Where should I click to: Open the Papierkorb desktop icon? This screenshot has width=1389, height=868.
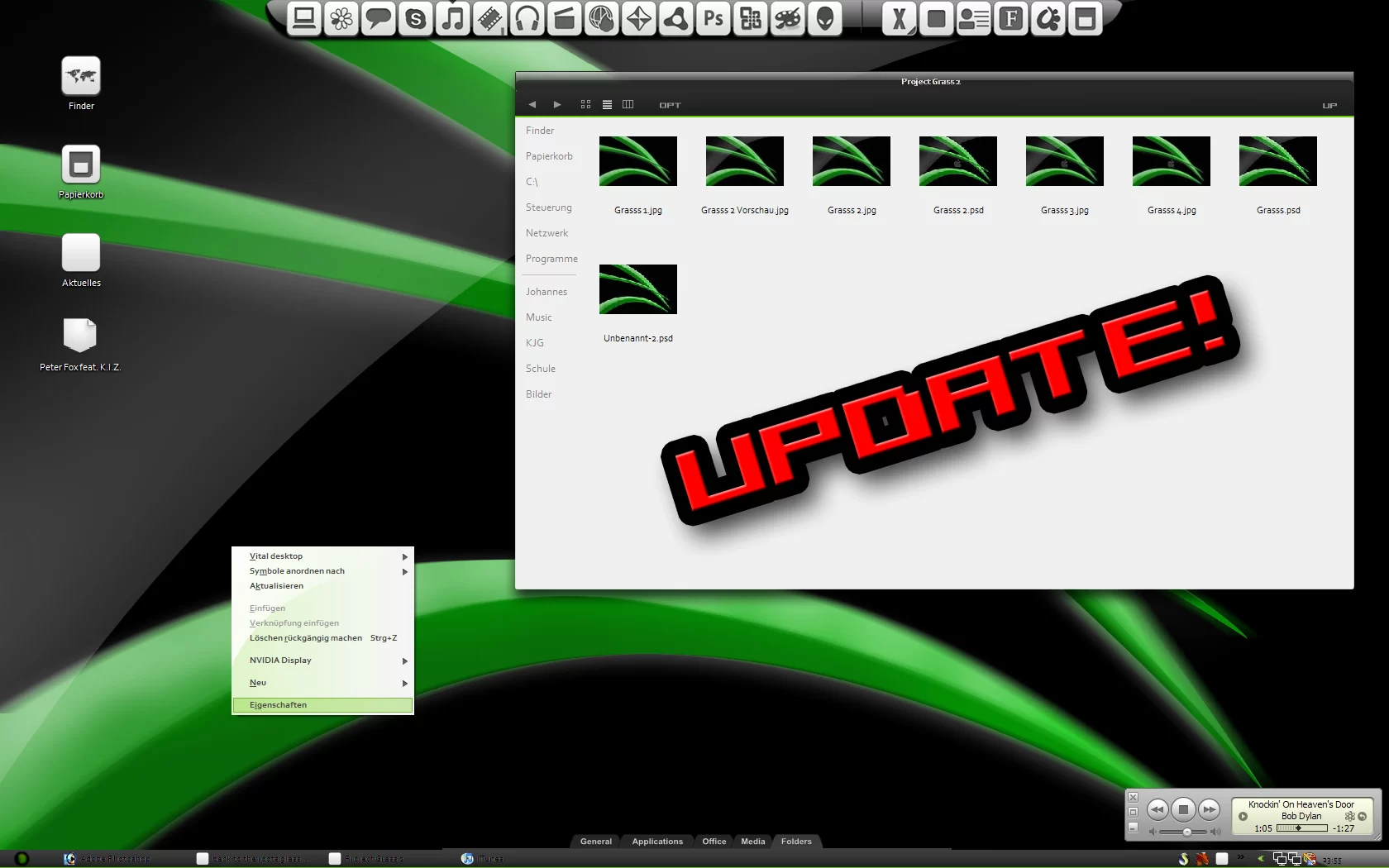[81, 165]
